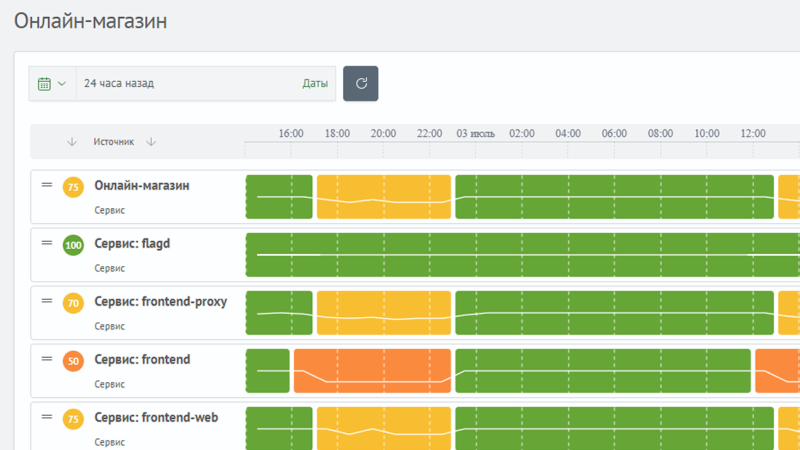Open the 'Онлайн-магазин' service row title
This screenshot has width=800, height=450.
point(142,186)
